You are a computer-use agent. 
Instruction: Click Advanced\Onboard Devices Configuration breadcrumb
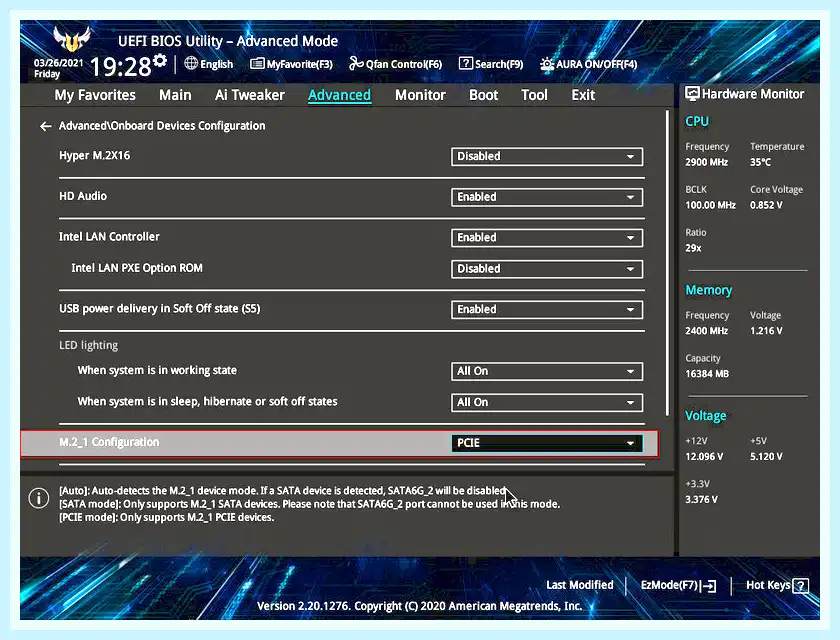[x=162, y=126]
